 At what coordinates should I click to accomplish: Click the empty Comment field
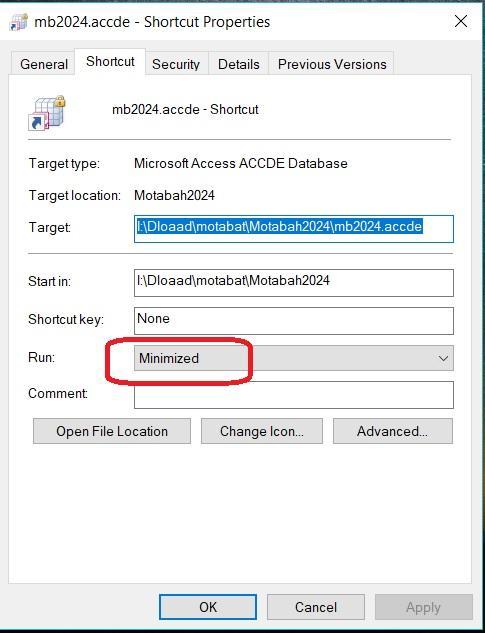pos(294,395)
